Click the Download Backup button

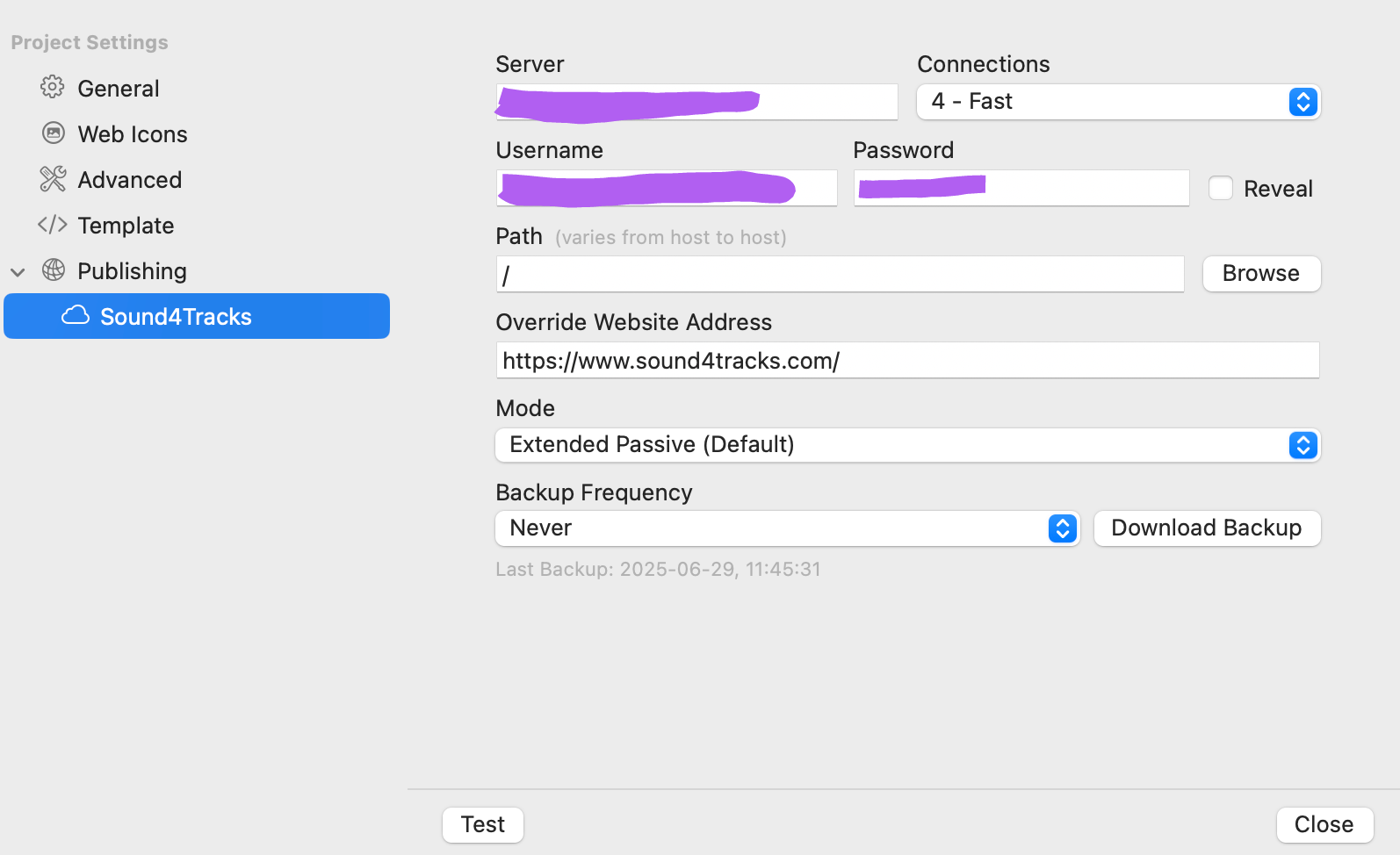(x=1207, y=528)
